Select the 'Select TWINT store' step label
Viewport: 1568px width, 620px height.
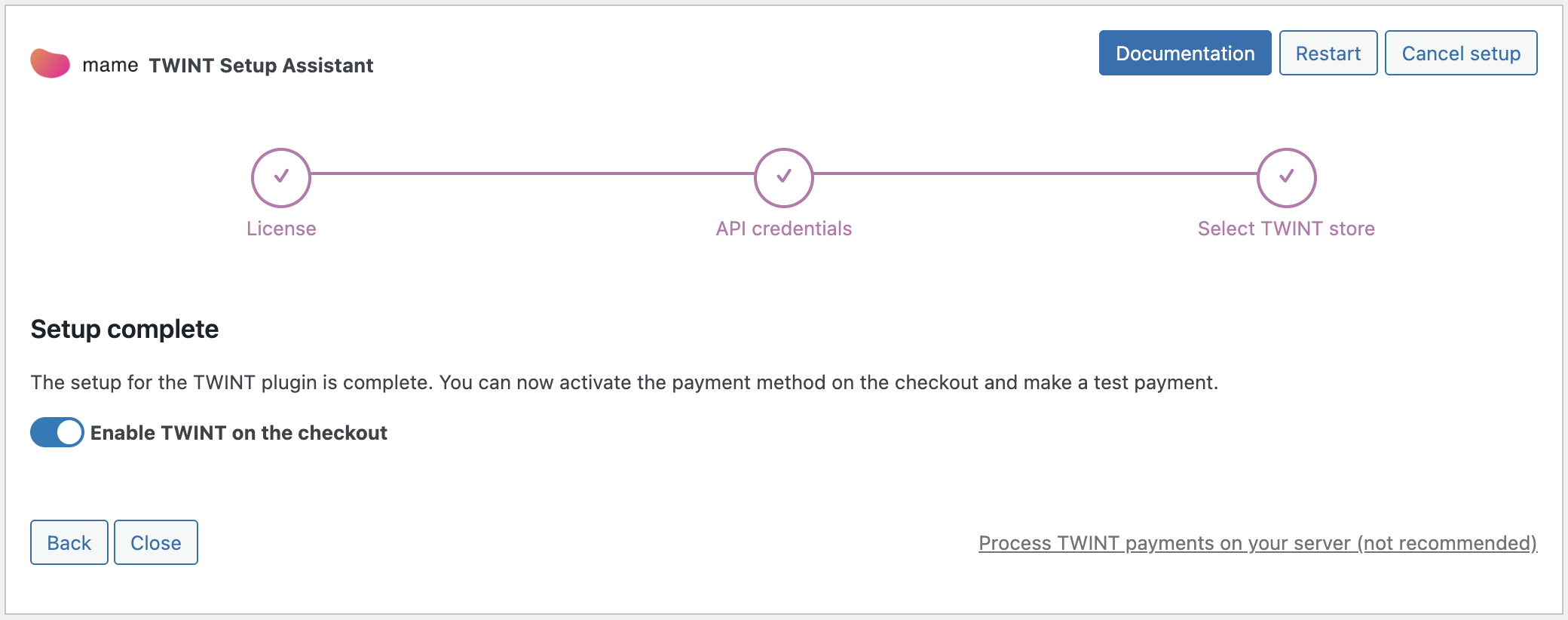(1286, 229)
